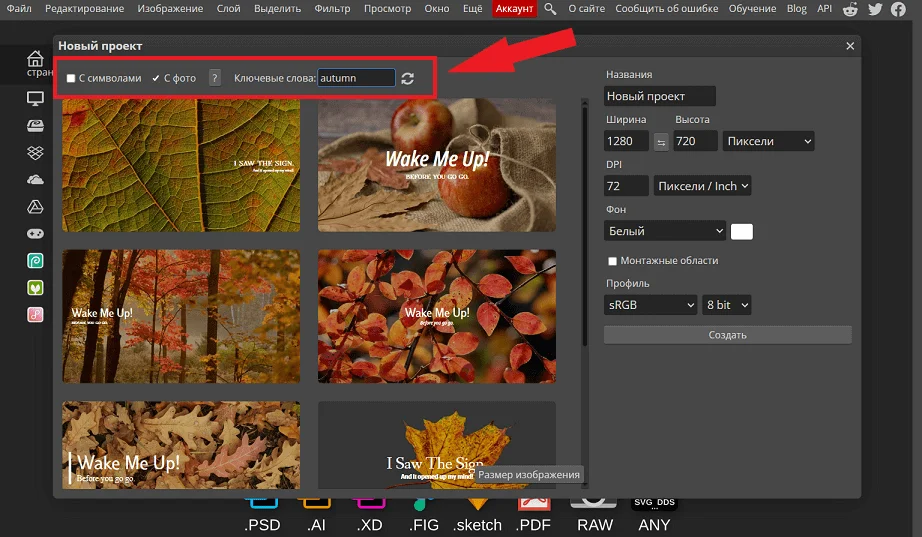Viewport: 922px width, 537px height.
Task: Enable the 'С символами' checkbox
Action: pyautogui.click(x=71, y=78)
